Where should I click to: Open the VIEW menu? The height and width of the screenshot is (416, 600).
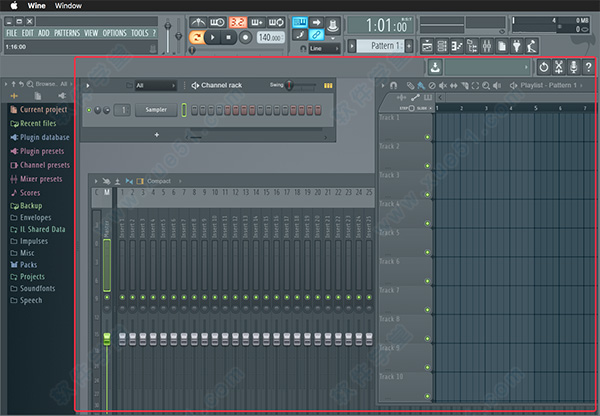pyautogui.click(x=91, y=33)
